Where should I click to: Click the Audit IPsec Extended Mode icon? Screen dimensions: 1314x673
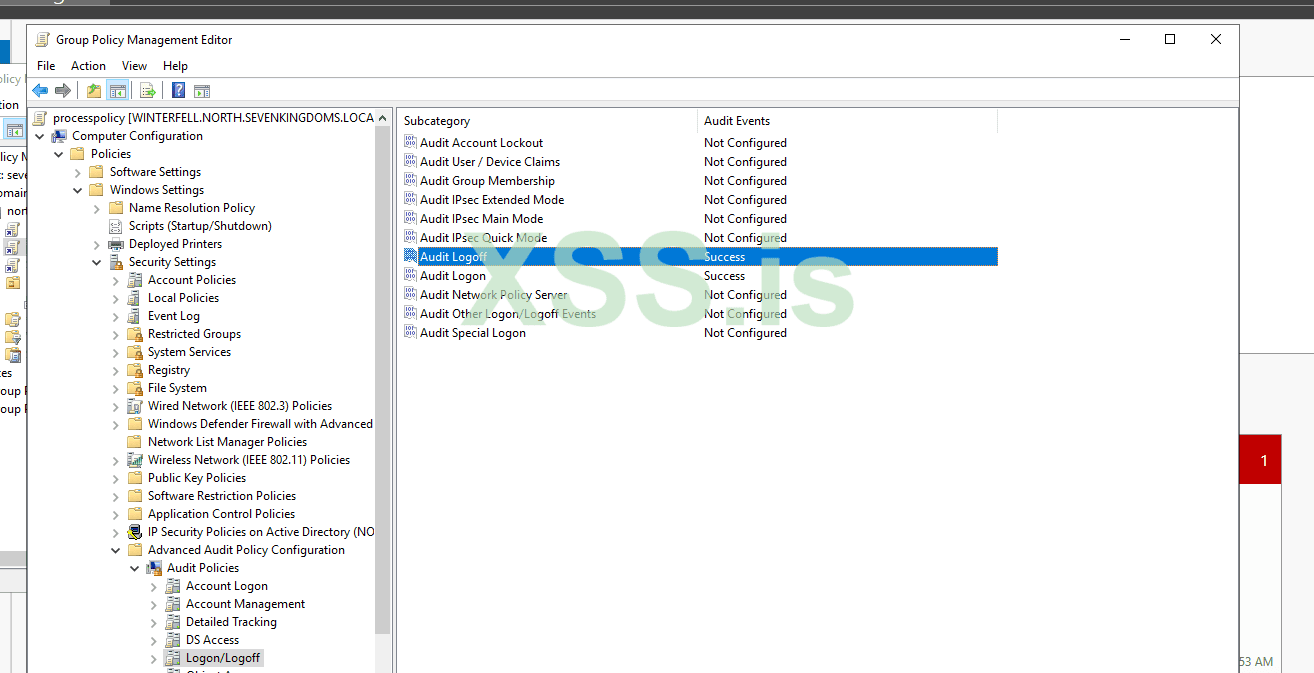pos(410,199)
